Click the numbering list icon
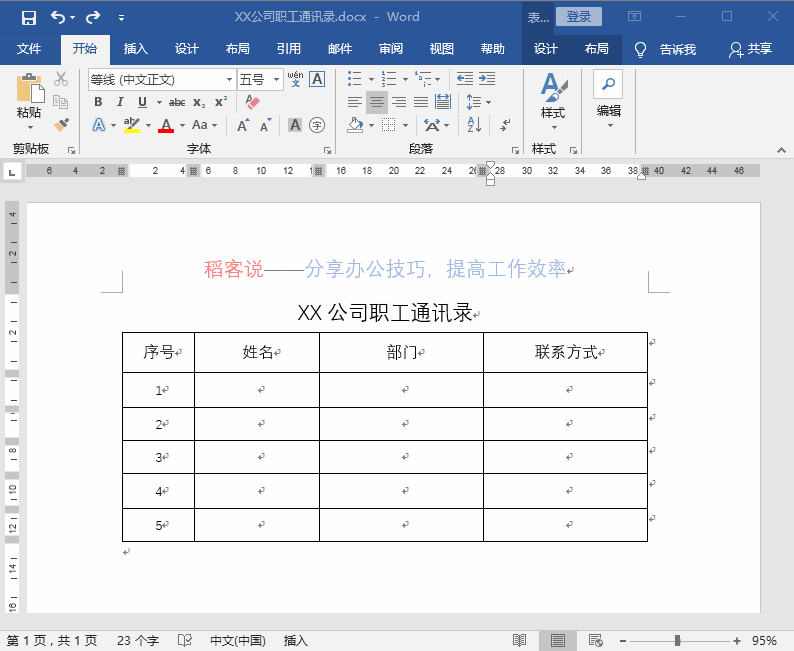Screen dimensions: 794x651 tap(389, 79)
